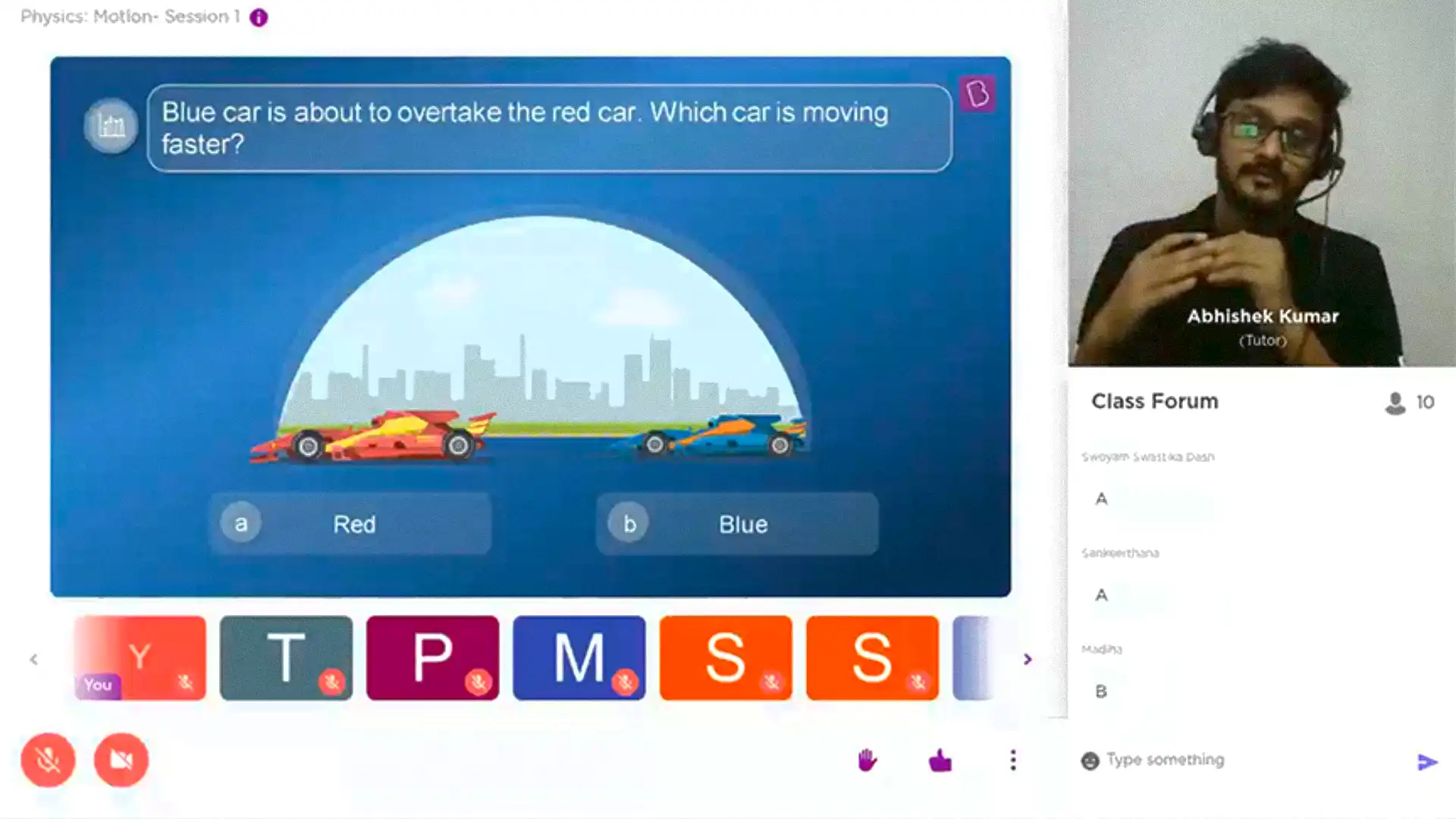The height and width of the screenshot is (819, 1456).
Task: Click the three-dot more options icon
Action: click(1012, 760)
